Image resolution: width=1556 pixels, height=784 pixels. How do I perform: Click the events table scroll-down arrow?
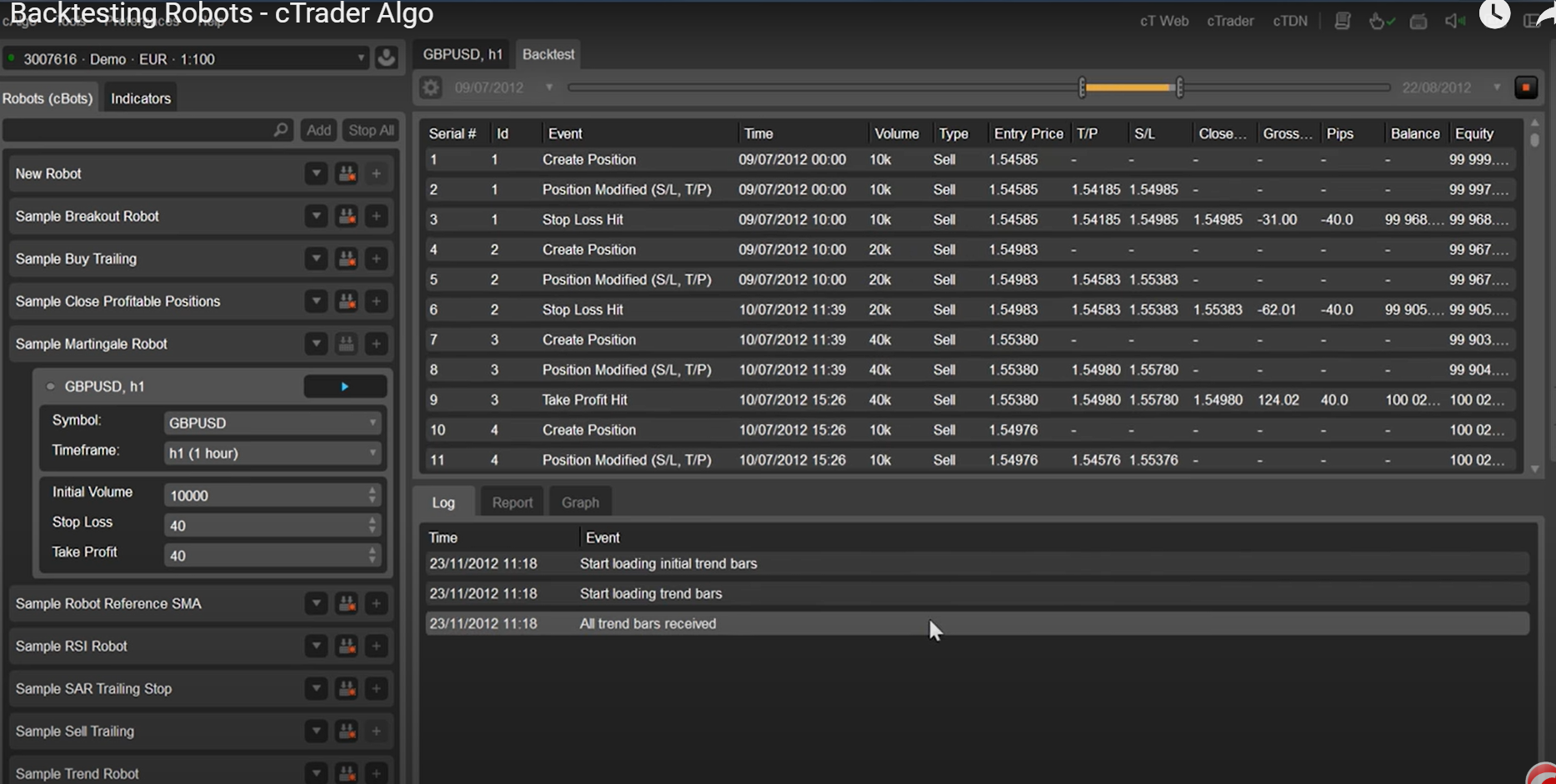[1534, 469]
